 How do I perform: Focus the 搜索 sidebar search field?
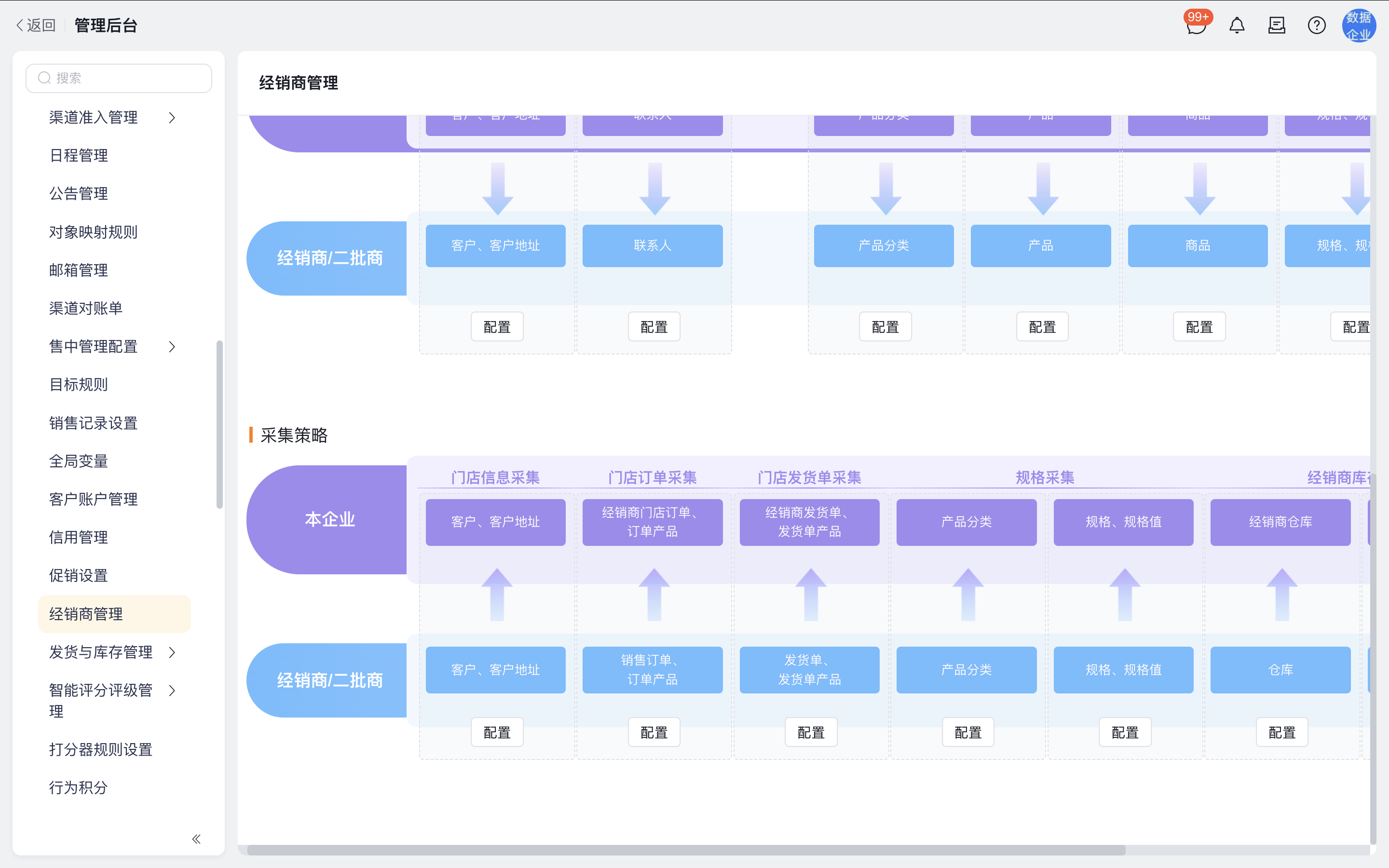tap(119, 78)
